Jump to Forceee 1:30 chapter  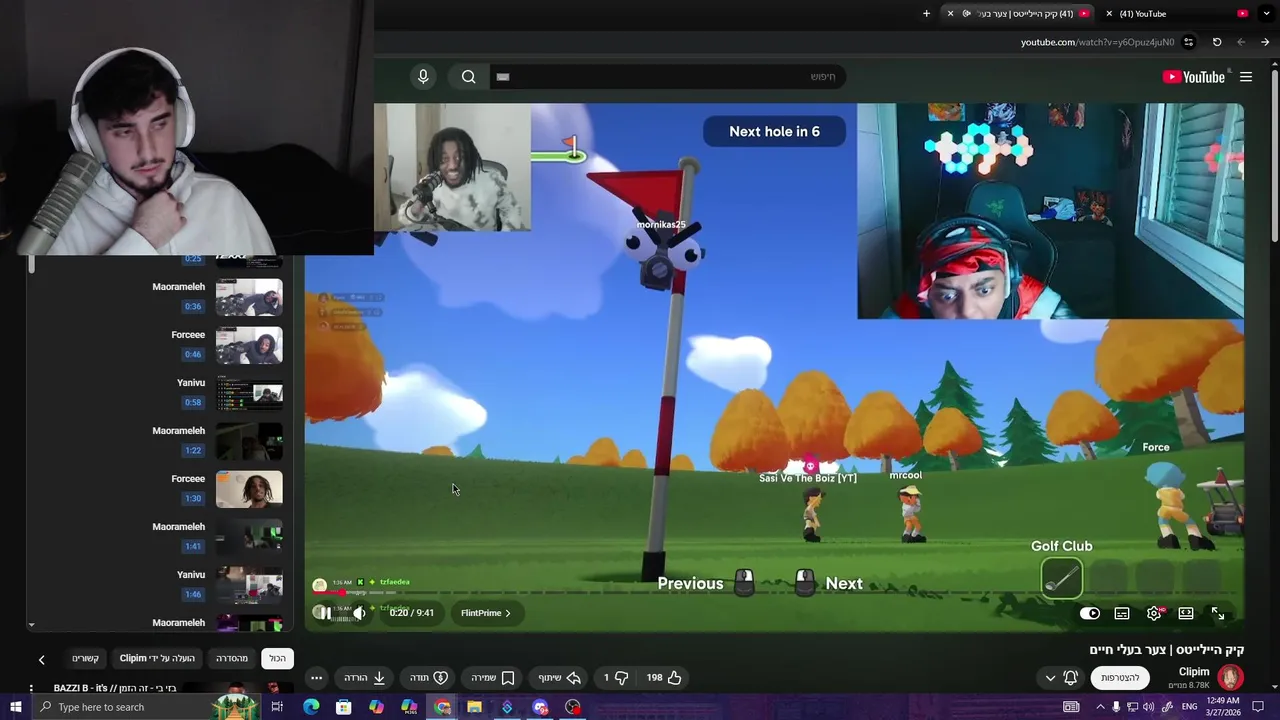160,488
